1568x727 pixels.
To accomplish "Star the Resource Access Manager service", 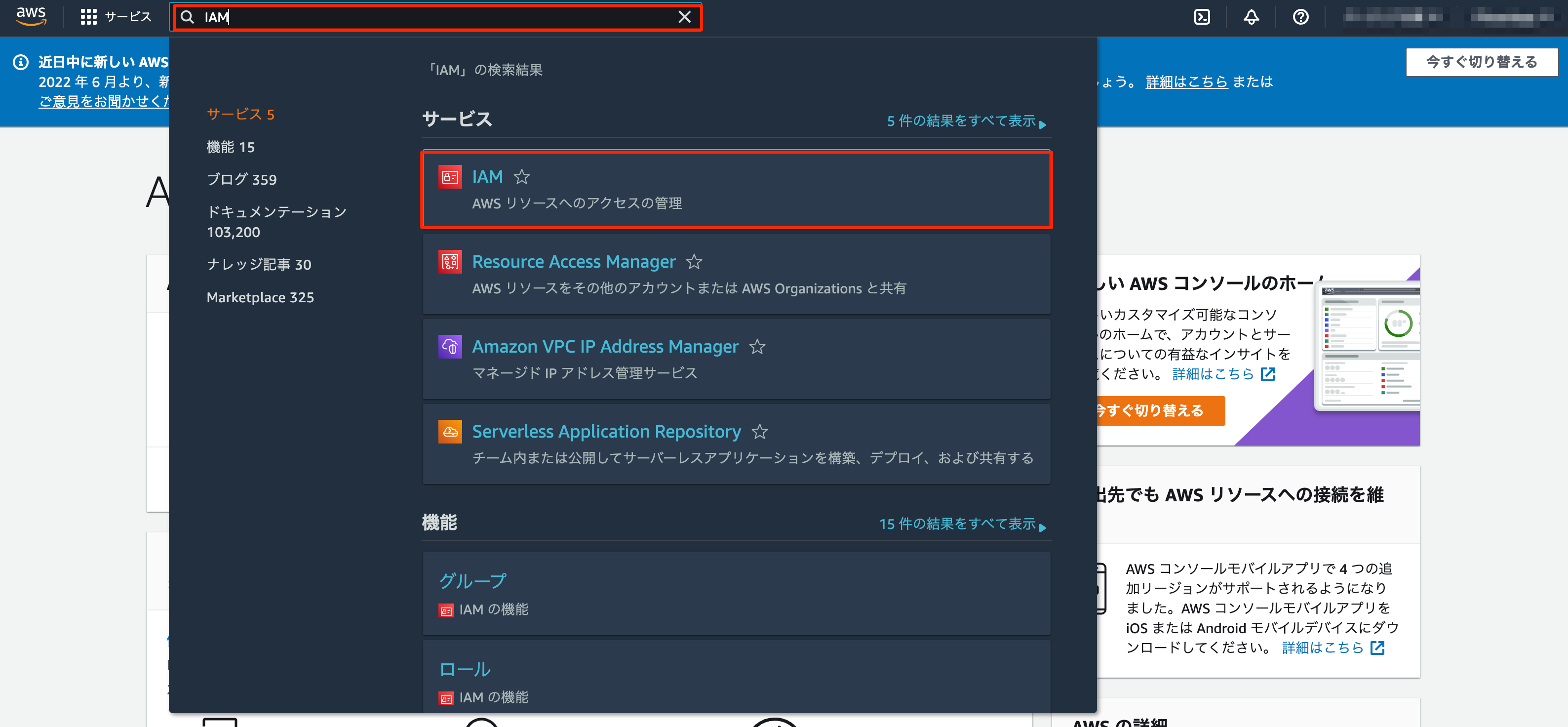I will (x=694, y=262).
